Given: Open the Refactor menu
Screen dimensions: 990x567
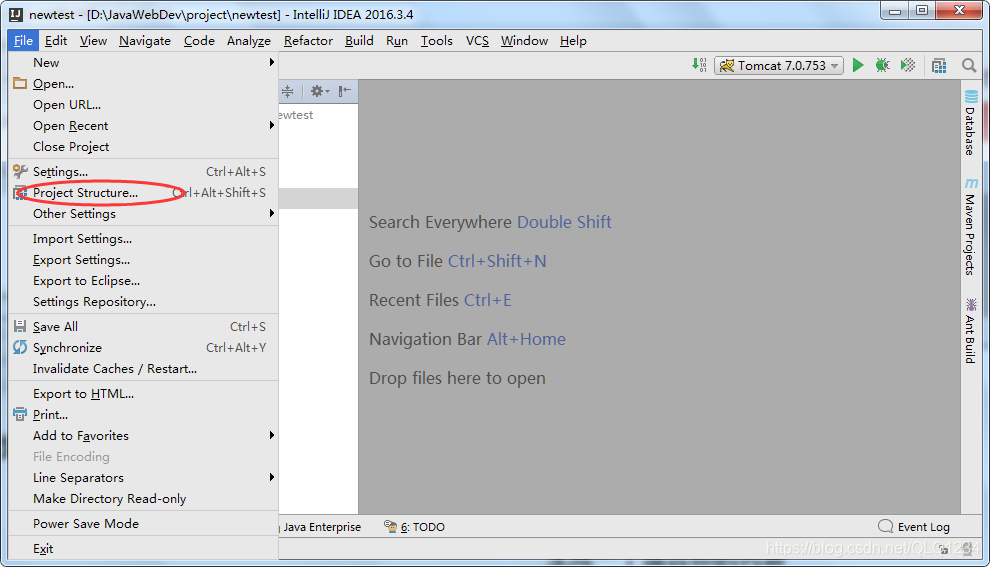Looking at the screenshot, I should click(x=308, y=41).
